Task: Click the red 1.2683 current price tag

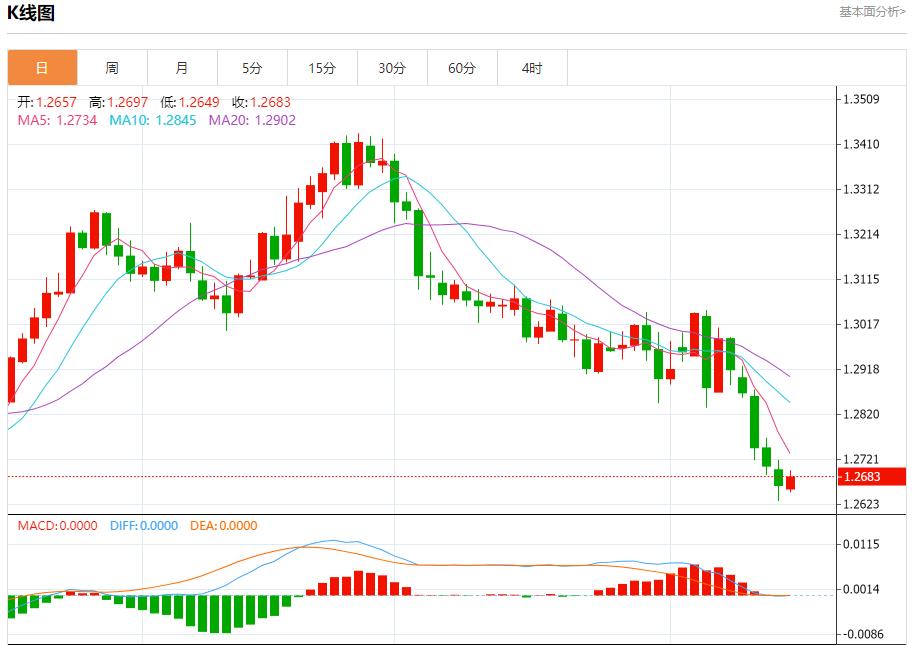Action: [x=862, y=477]
